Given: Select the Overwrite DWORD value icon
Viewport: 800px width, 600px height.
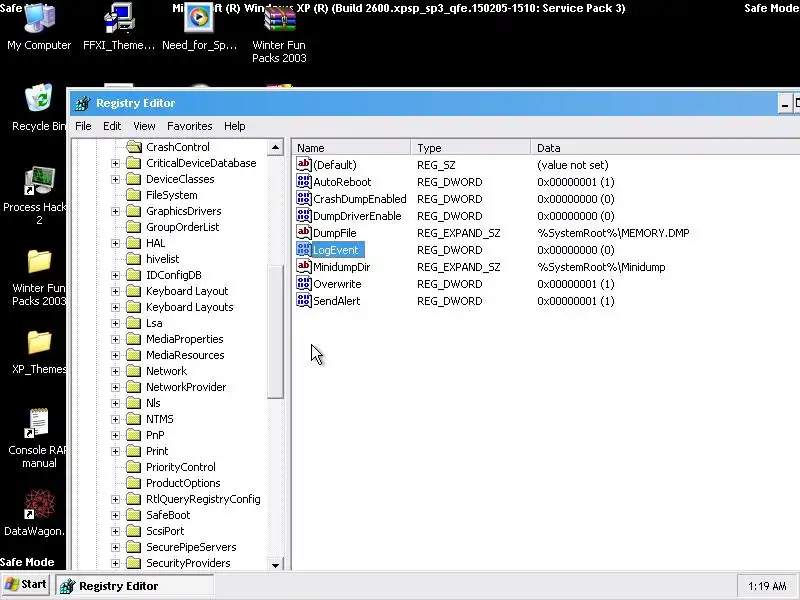Looking at the screenshot, I should point(304,284).
